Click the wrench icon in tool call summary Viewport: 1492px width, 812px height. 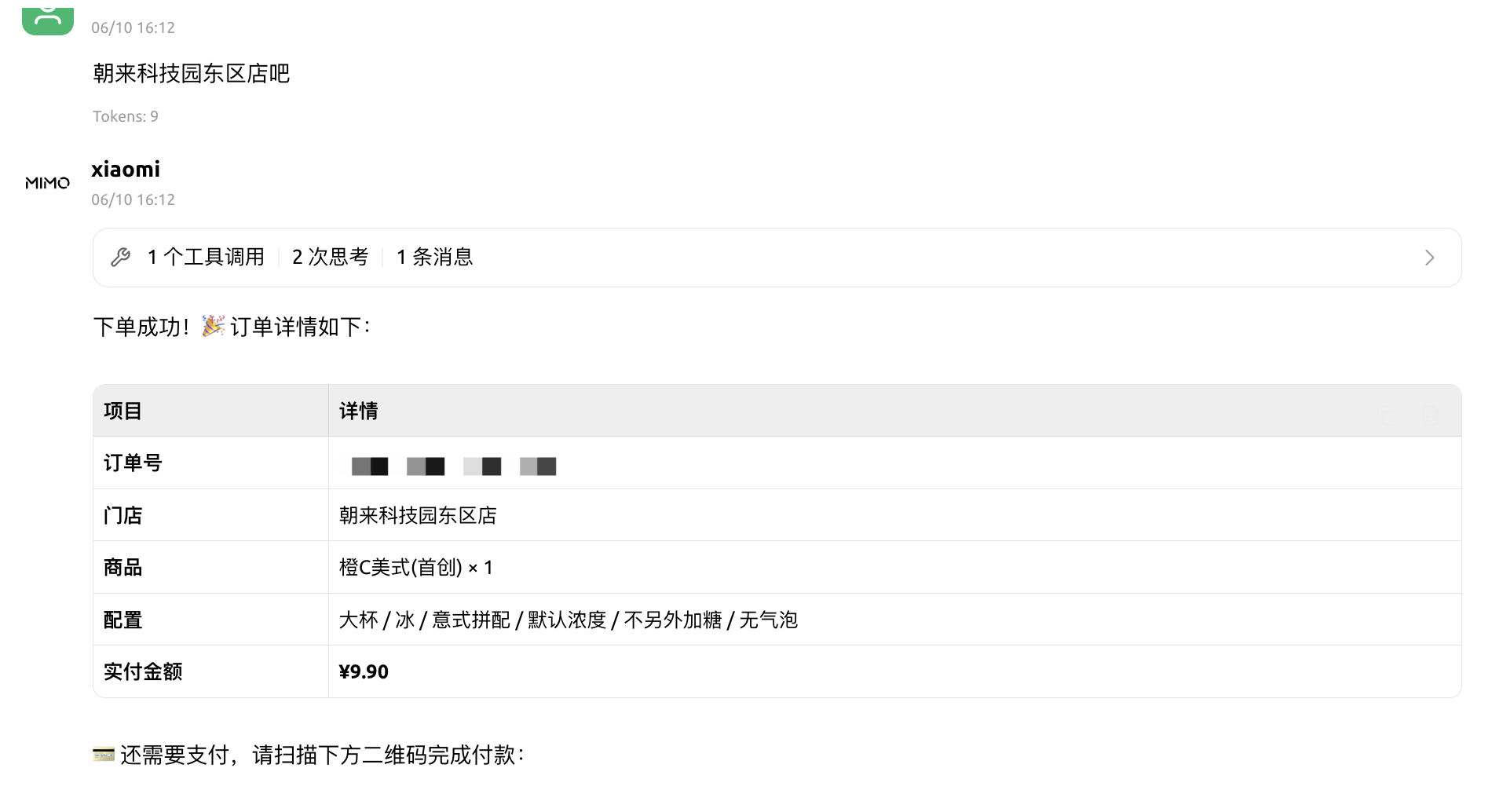click(120, 258)
